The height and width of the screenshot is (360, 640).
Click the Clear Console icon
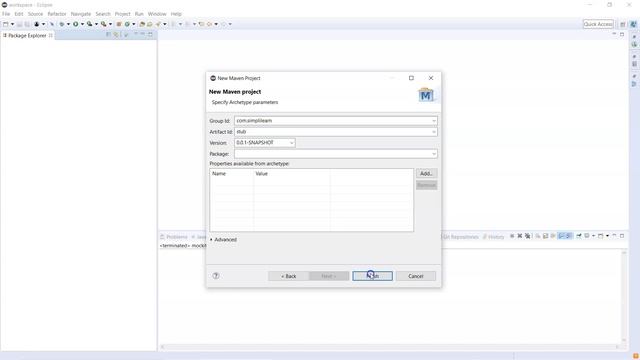(538, 236)
